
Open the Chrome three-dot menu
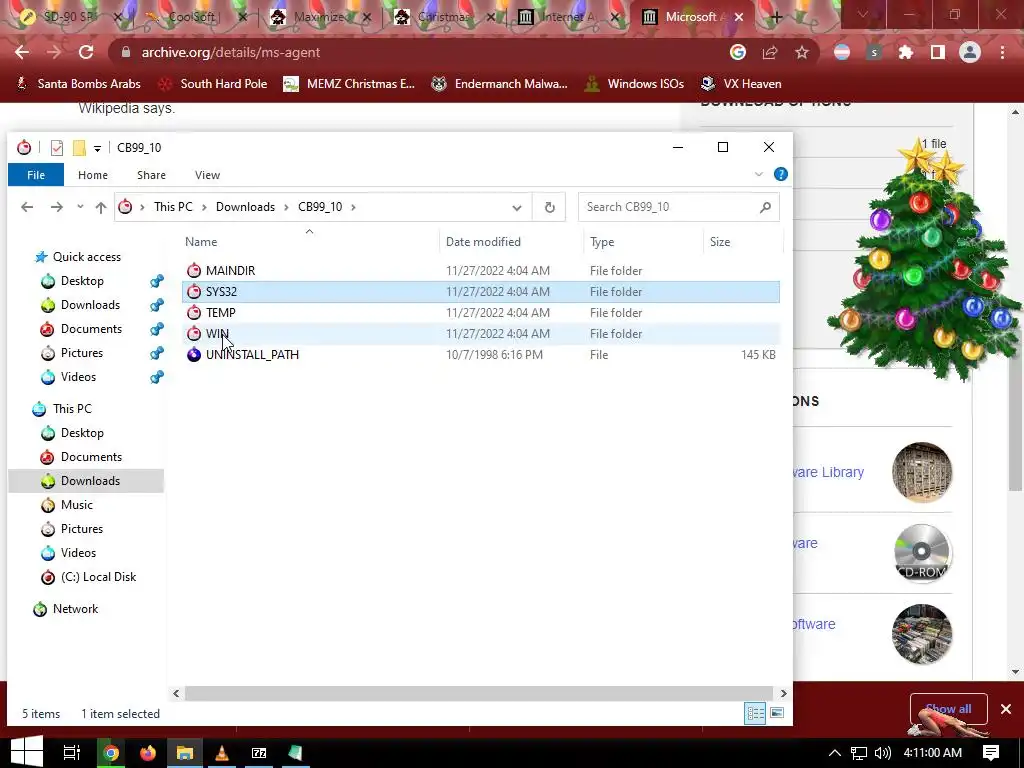[1002, 52]
